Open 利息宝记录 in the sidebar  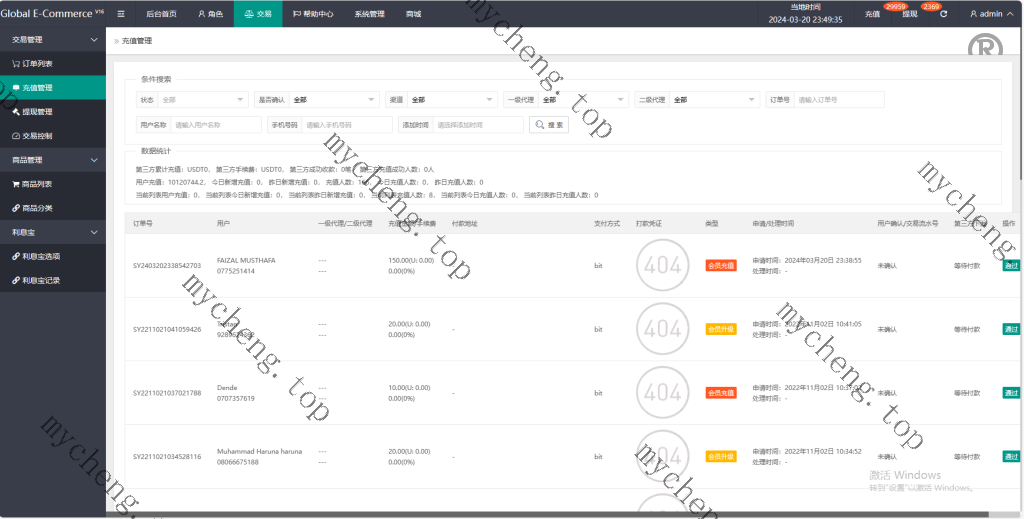point(42,280)
